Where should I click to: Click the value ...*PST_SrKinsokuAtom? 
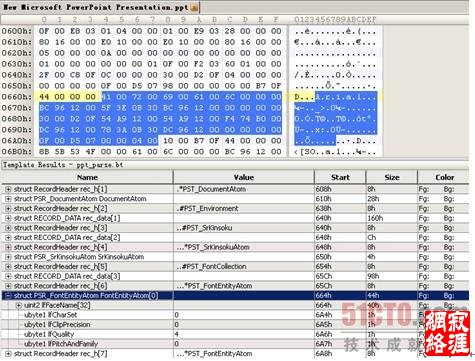(213, 247)
